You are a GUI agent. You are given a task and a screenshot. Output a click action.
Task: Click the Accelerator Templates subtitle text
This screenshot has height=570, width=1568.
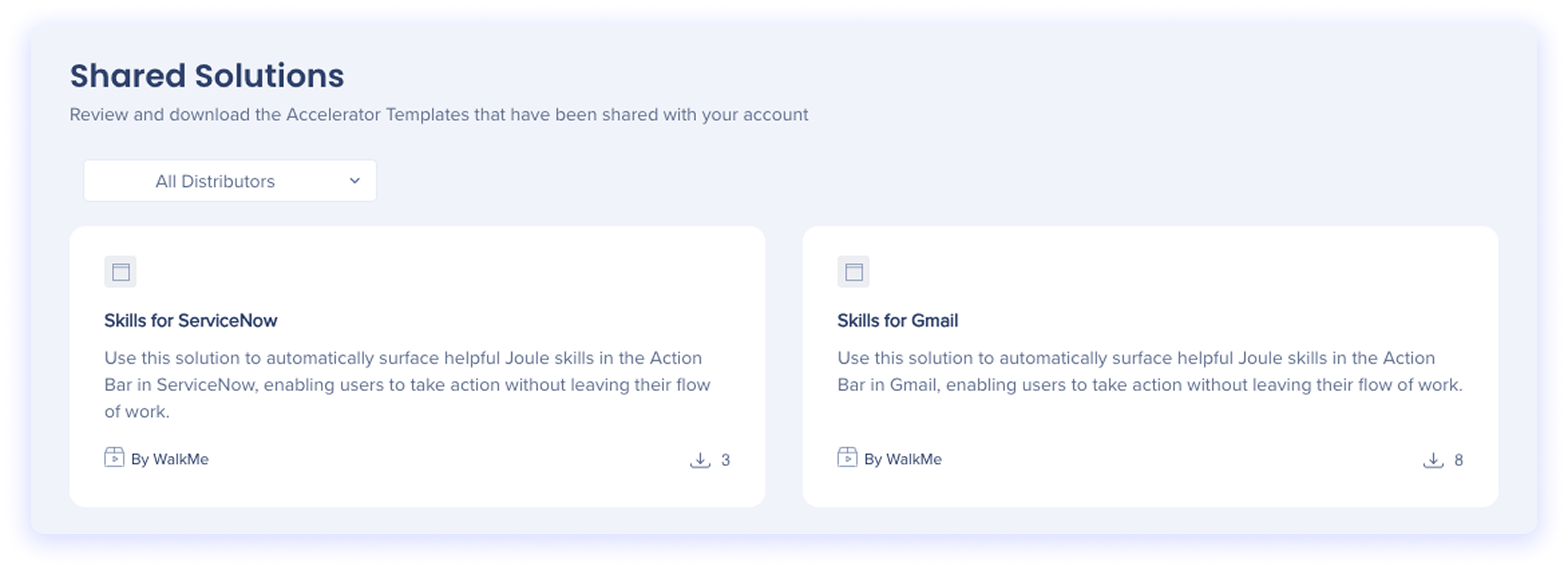pyautogui.click(x=438, y=114)
